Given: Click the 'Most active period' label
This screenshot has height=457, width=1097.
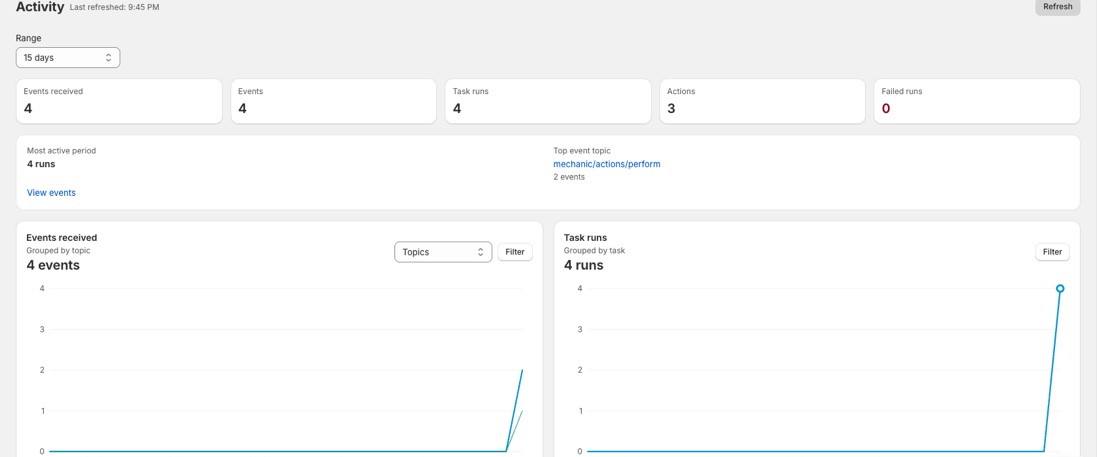Looking at the screenshot, I should [62, 150].
